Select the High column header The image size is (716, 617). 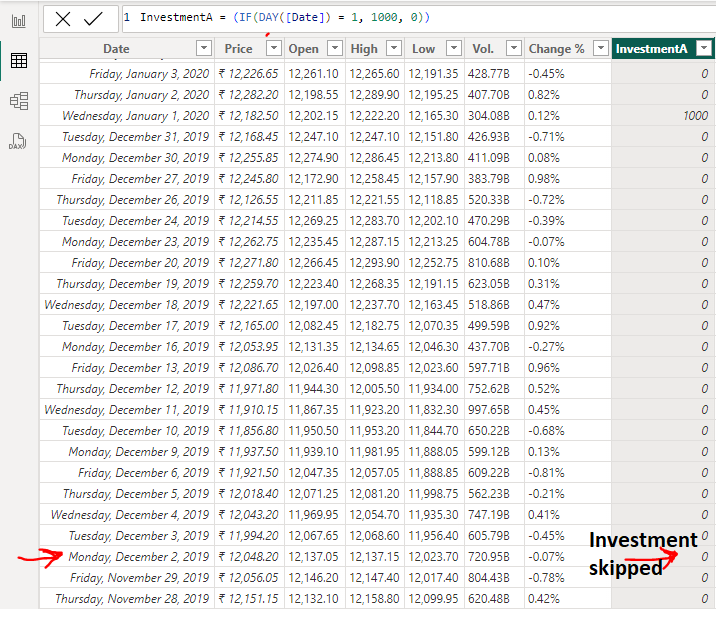click(364, 48)
